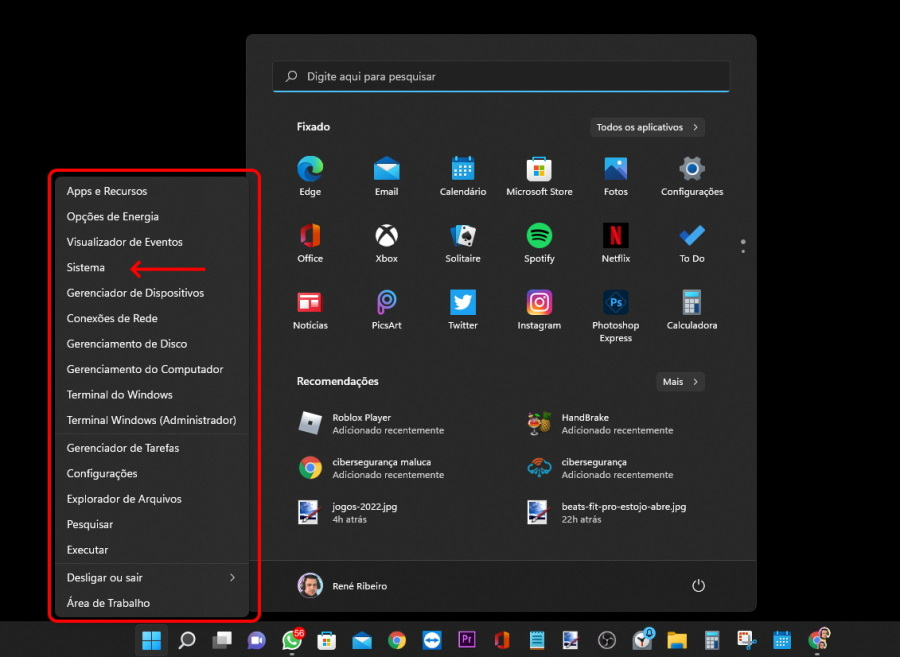Open taskbar search magnifier
The height and width of the screenshot is (657, 900).
pyautogui.click(x=187, y=640)
